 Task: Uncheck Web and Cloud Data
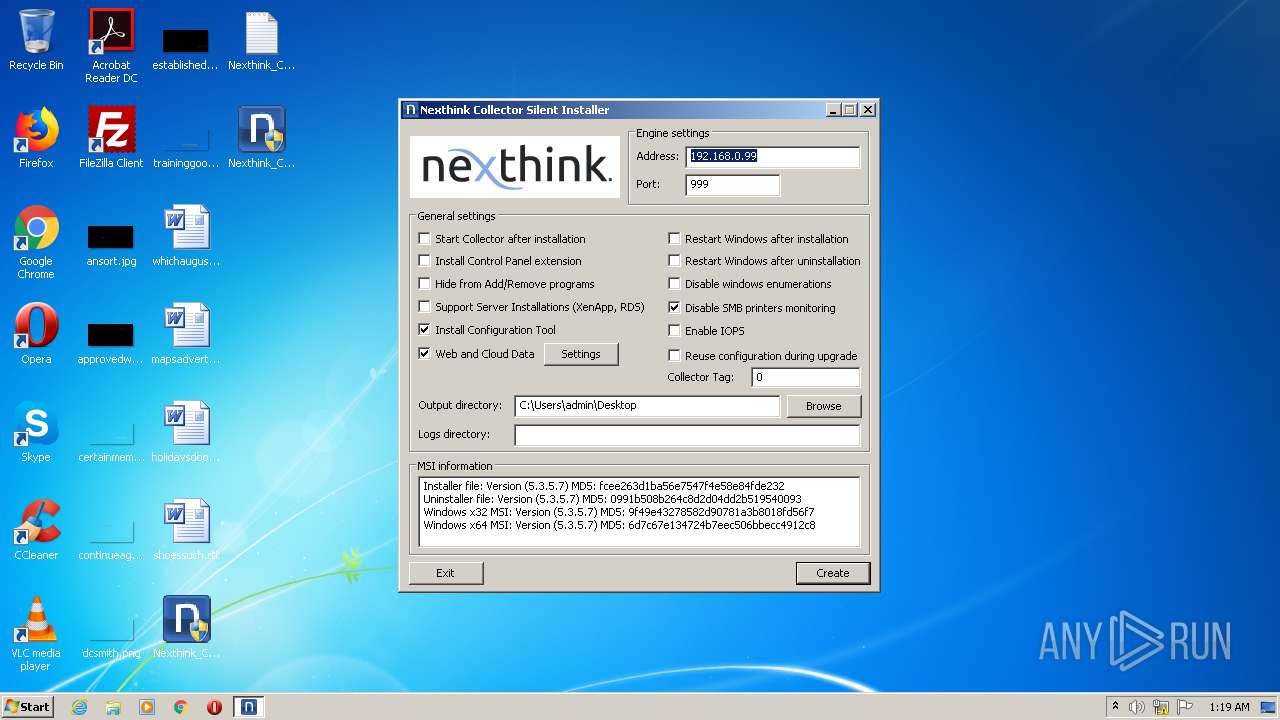pos(424,354)
